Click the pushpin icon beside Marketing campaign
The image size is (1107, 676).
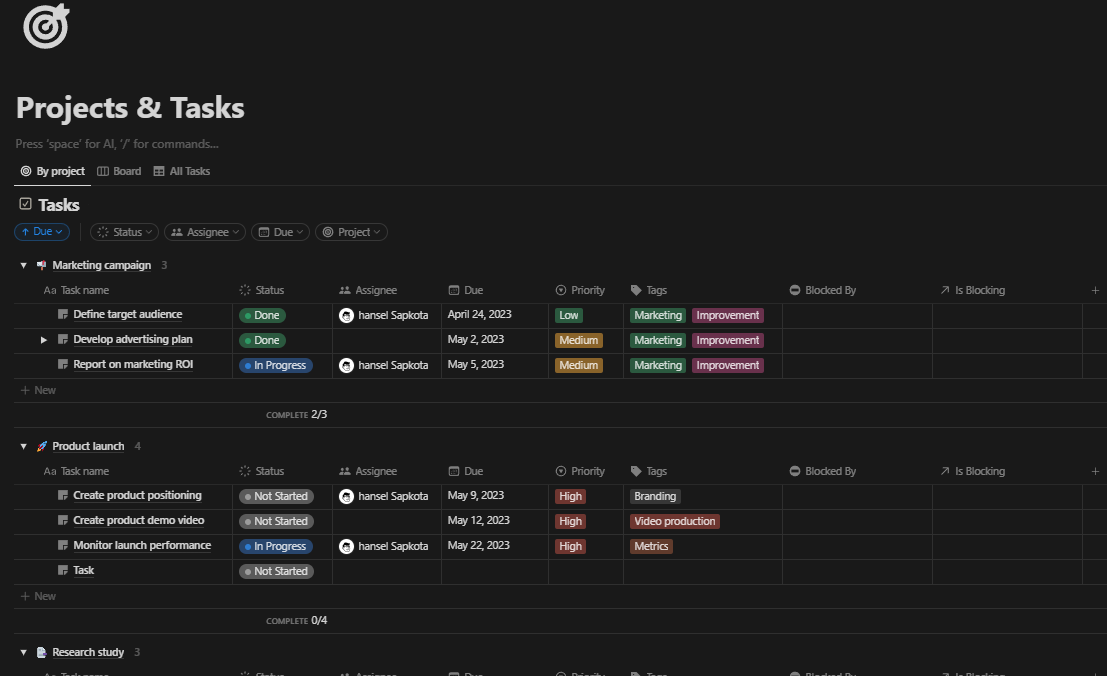point(41,264)
